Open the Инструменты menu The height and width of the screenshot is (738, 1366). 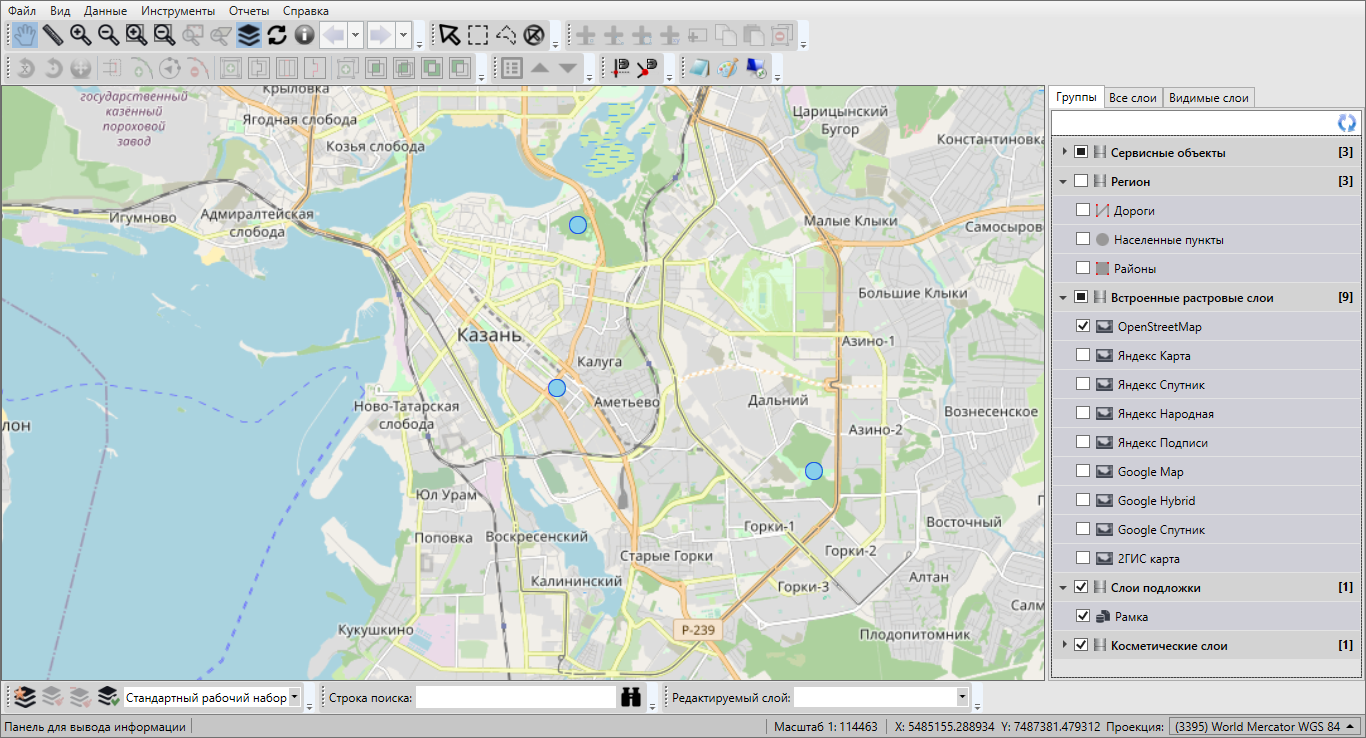(178, 10)
